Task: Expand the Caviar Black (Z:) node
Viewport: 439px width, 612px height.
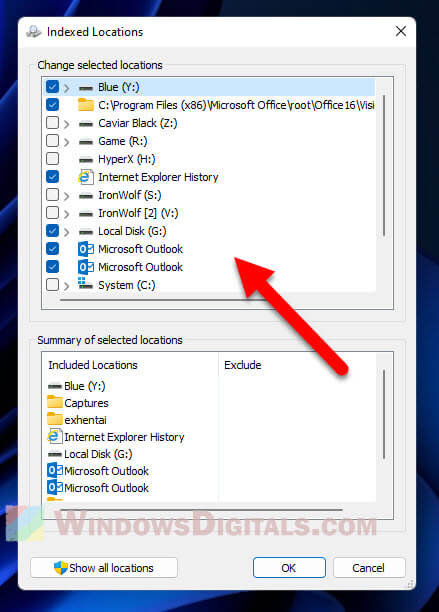Action: pos(67,124)
